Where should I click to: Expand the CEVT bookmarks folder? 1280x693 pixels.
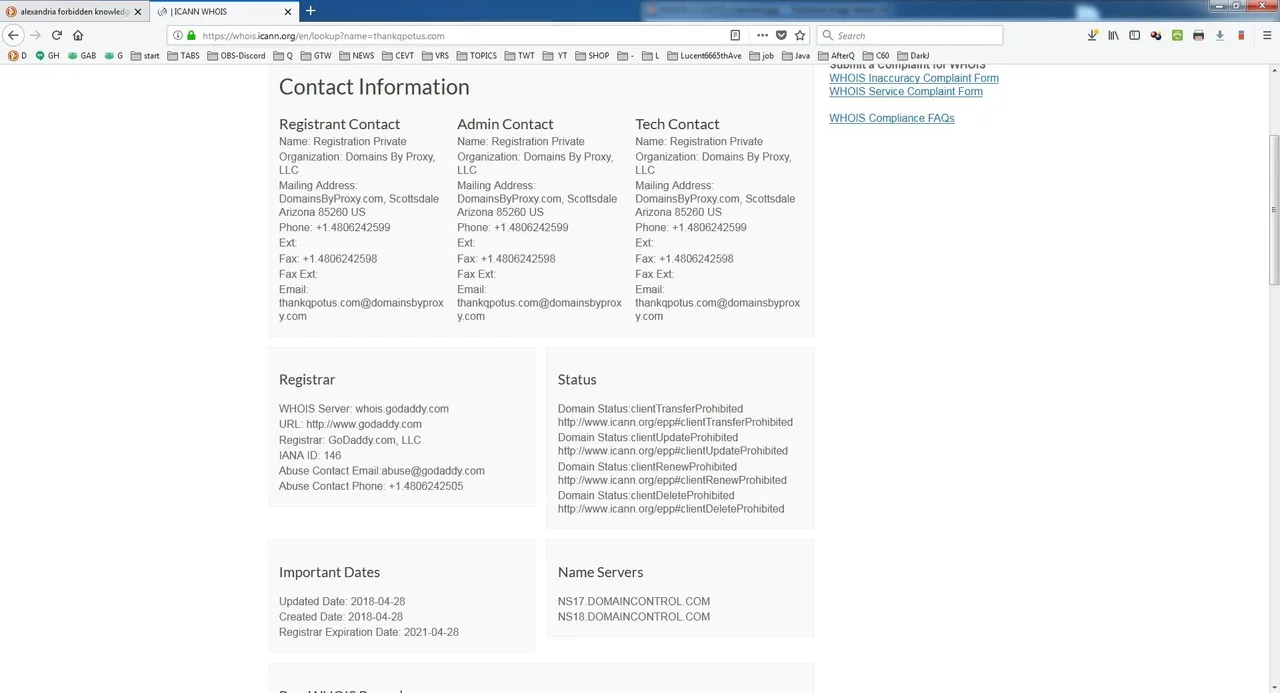tap(398, 56)
